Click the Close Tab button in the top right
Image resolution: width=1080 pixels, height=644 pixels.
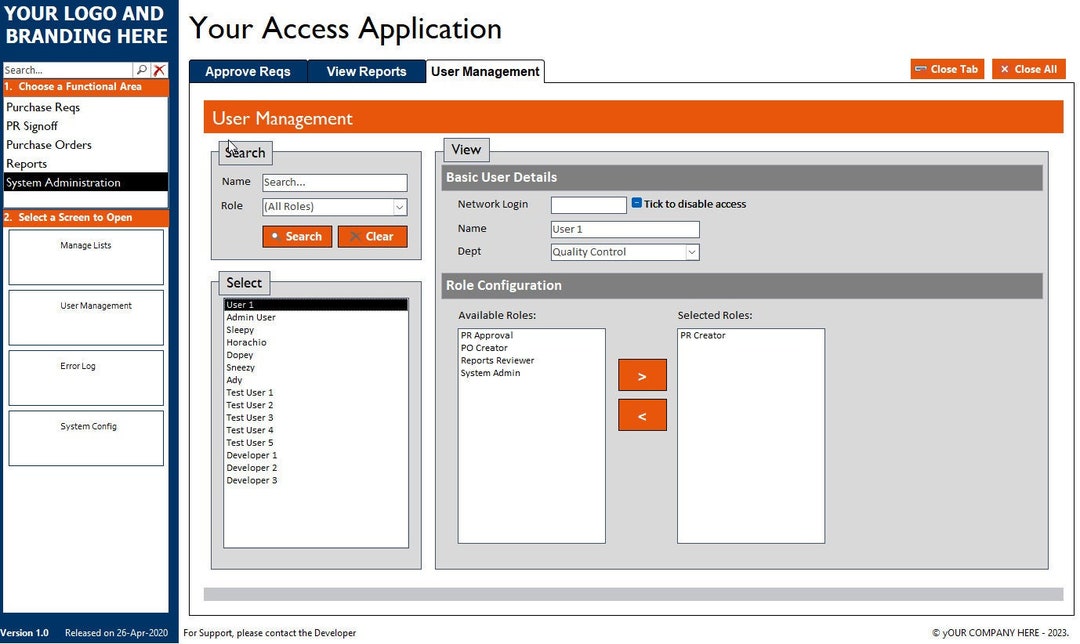point(945,69)
